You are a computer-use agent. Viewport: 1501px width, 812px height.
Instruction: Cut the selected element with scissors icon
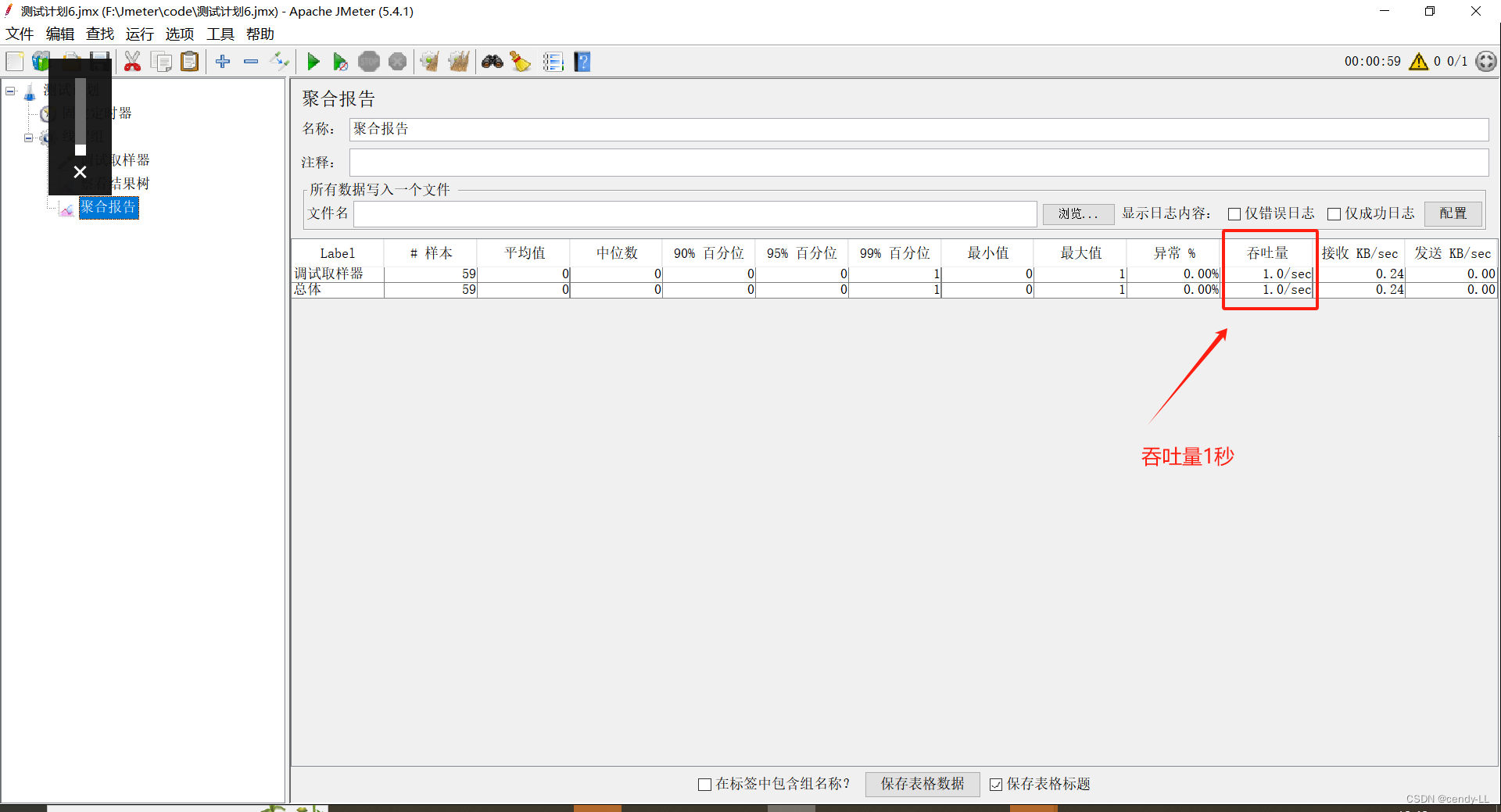point(133,61)
